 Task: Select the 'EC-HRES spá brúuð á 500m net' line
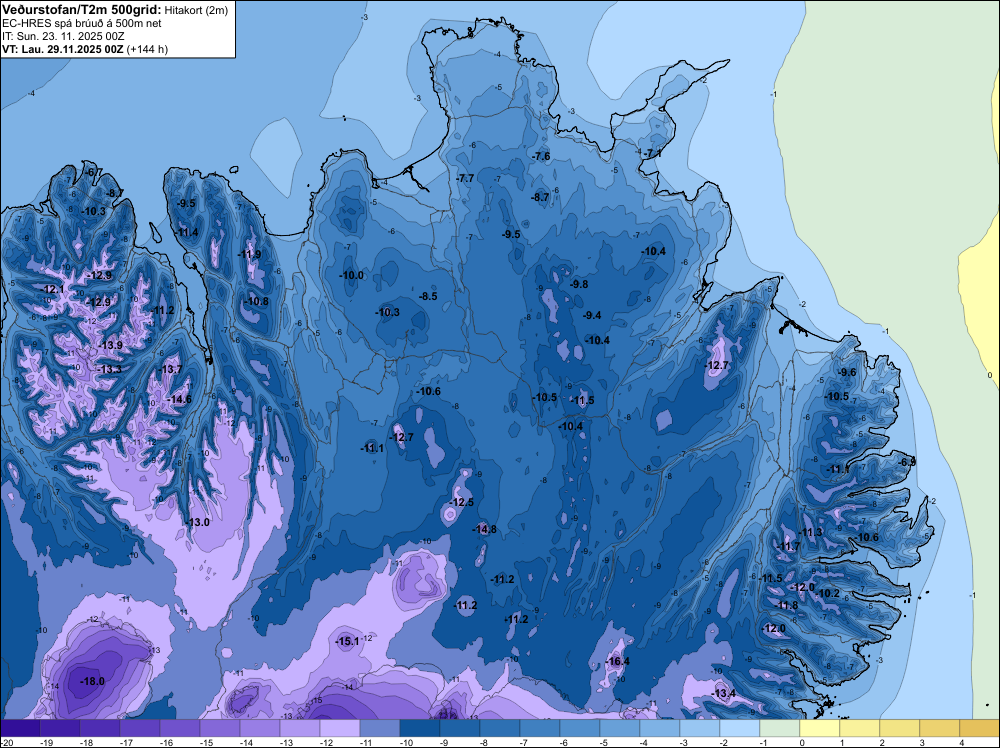(82, 24)
